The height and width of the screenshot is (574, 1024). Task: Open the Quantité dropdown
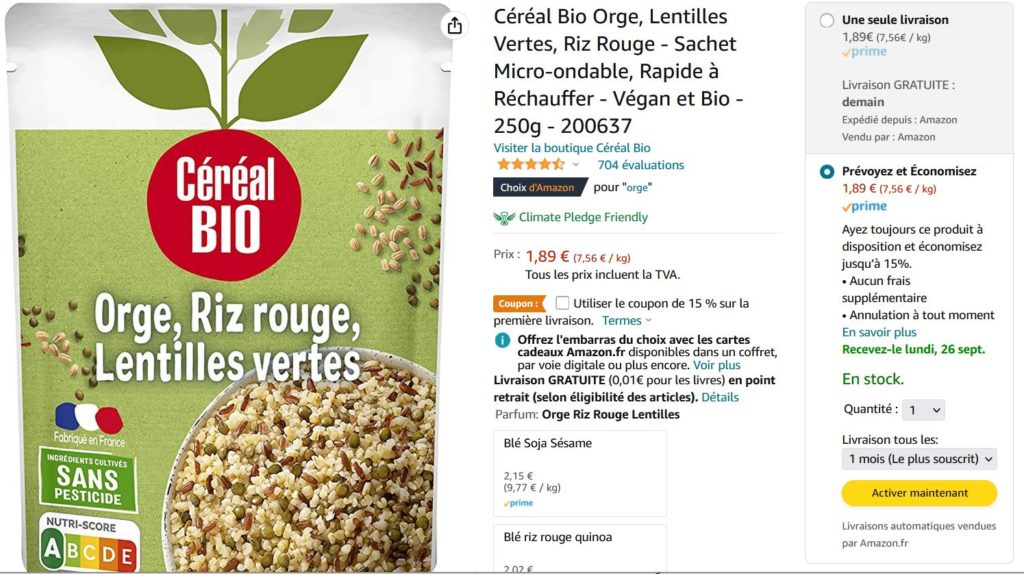pyautogui.click(x=923, y=410)
